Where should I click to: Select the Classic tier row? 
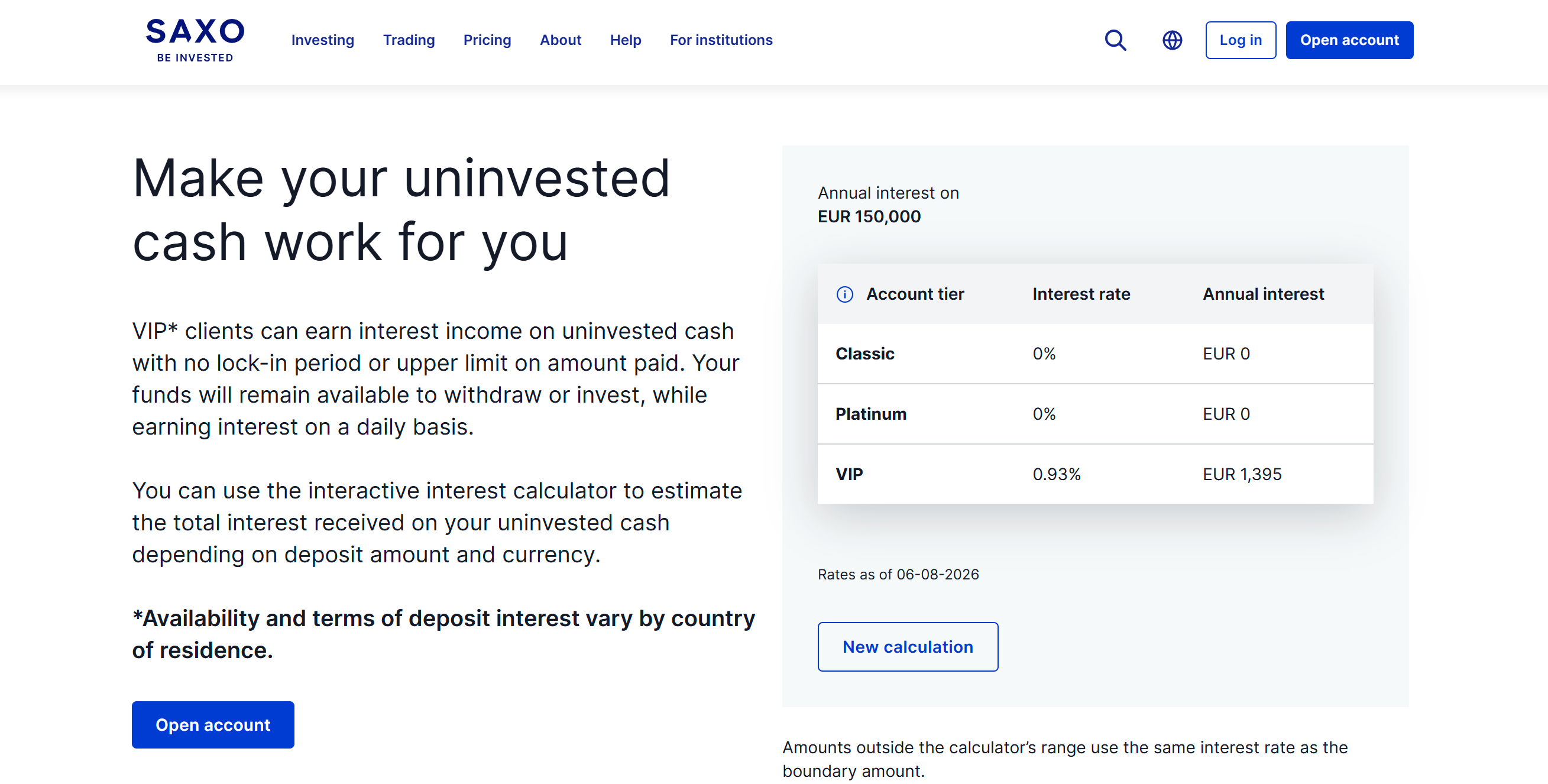1095,354
